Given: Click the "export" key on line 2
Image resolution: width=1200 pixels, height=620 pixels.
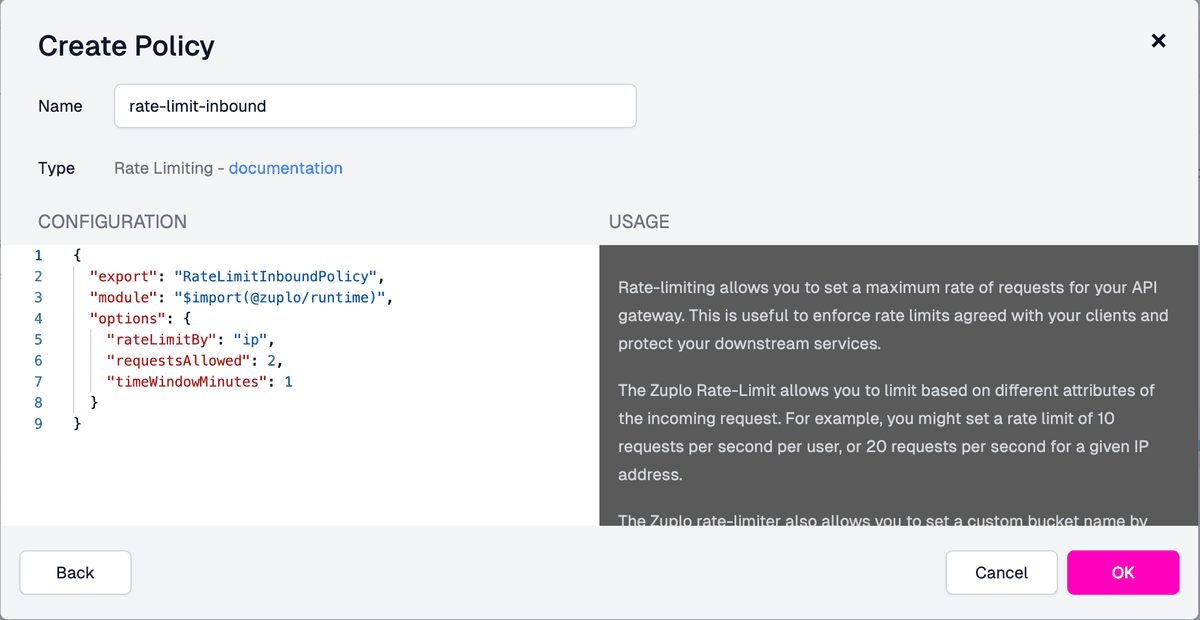Looking at the screenshot, I should [116, 276].
